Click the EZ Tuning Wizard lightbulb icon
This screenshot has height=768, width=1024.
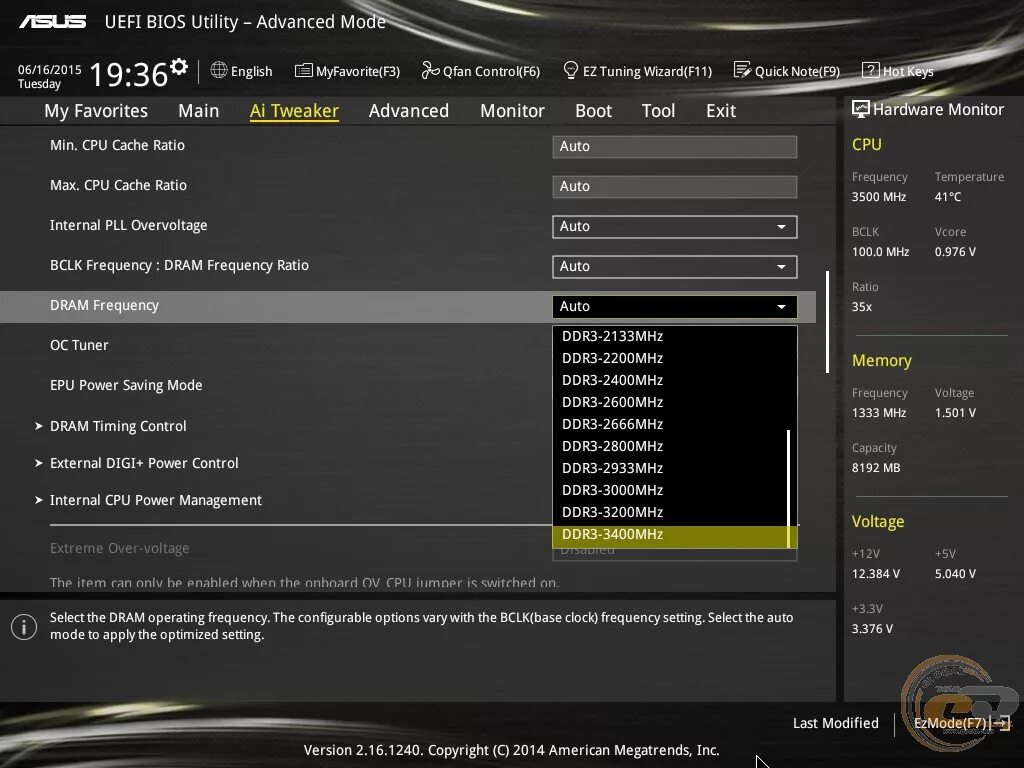point(571,70)
